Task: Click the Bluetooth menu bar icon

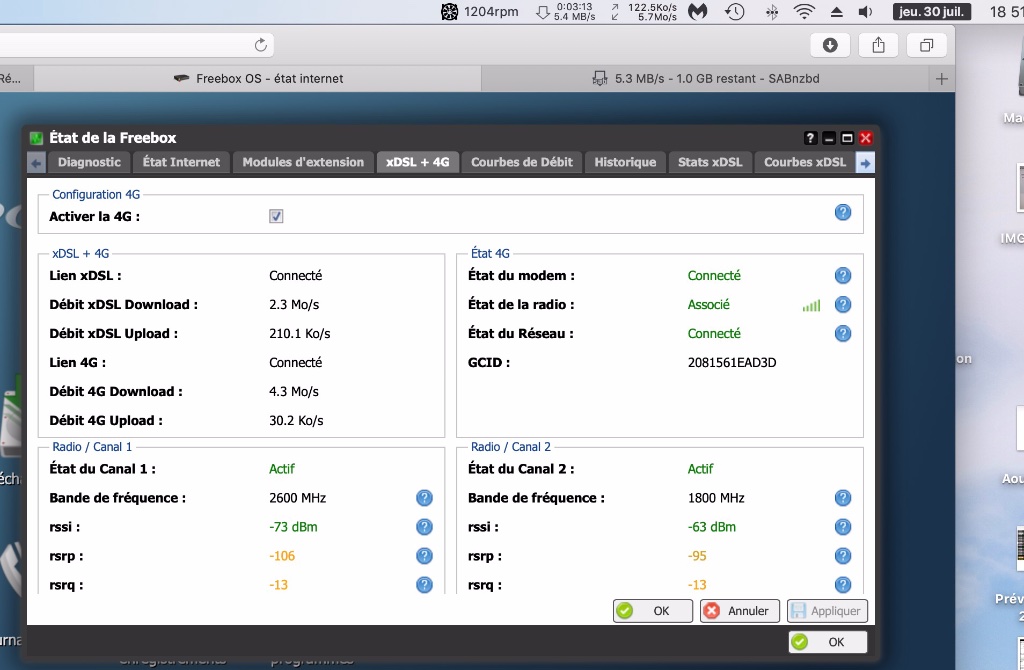Action: tap(771, 12)
